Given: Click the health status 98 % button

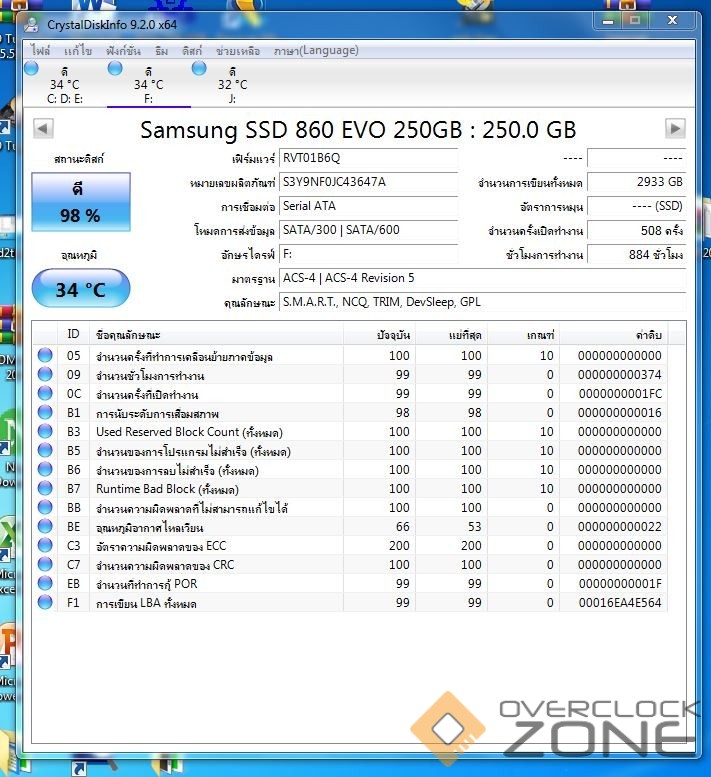Looking at the screenshot, I should tap(80, 203).
